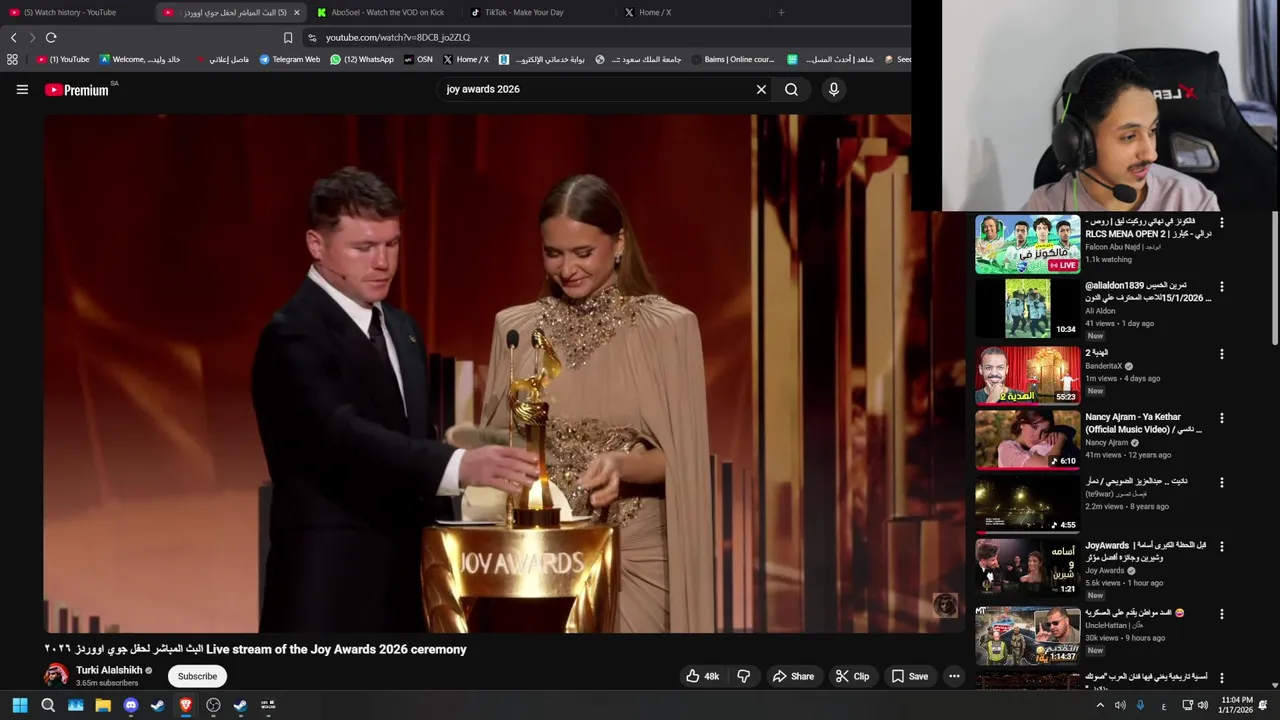This screenshot has width=1280, height=720.
Task: Go back in the browser
Action: point(13,37)
